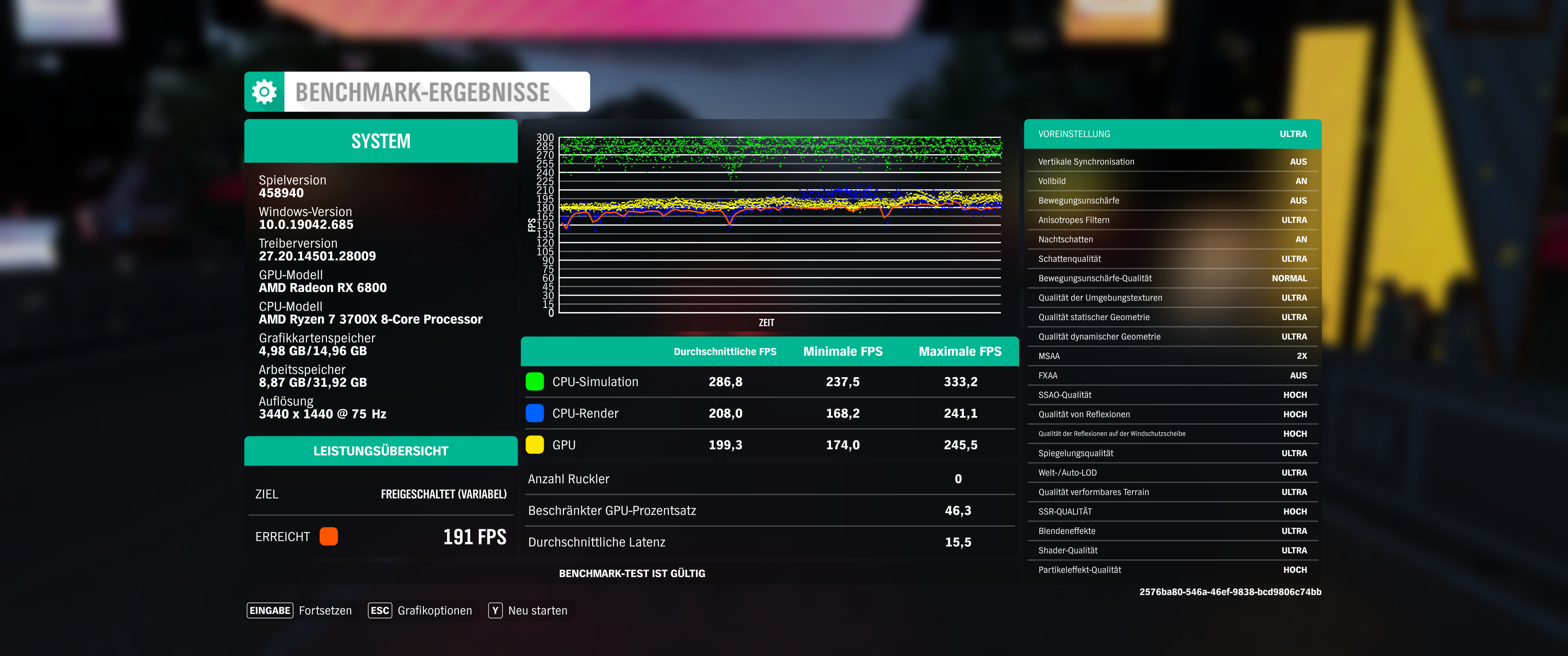This screenshot has height=656, width=1568.
Task: Click the gear icon beside Benchmark-Ergebnisse
Action: pos(264,92)
